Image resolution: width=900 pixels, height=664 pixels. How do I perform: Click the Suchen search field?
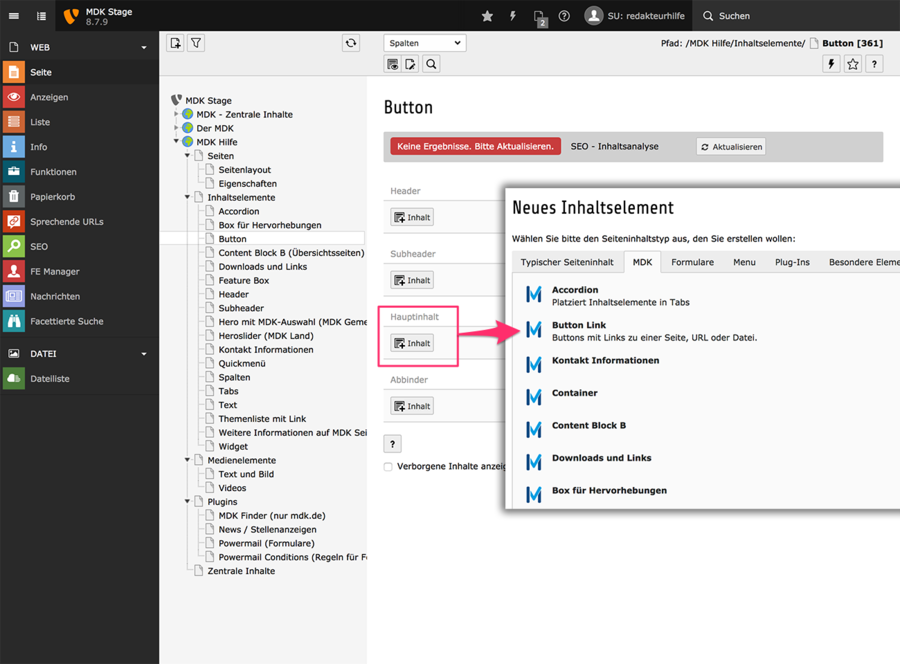click(x=795, y=16)
